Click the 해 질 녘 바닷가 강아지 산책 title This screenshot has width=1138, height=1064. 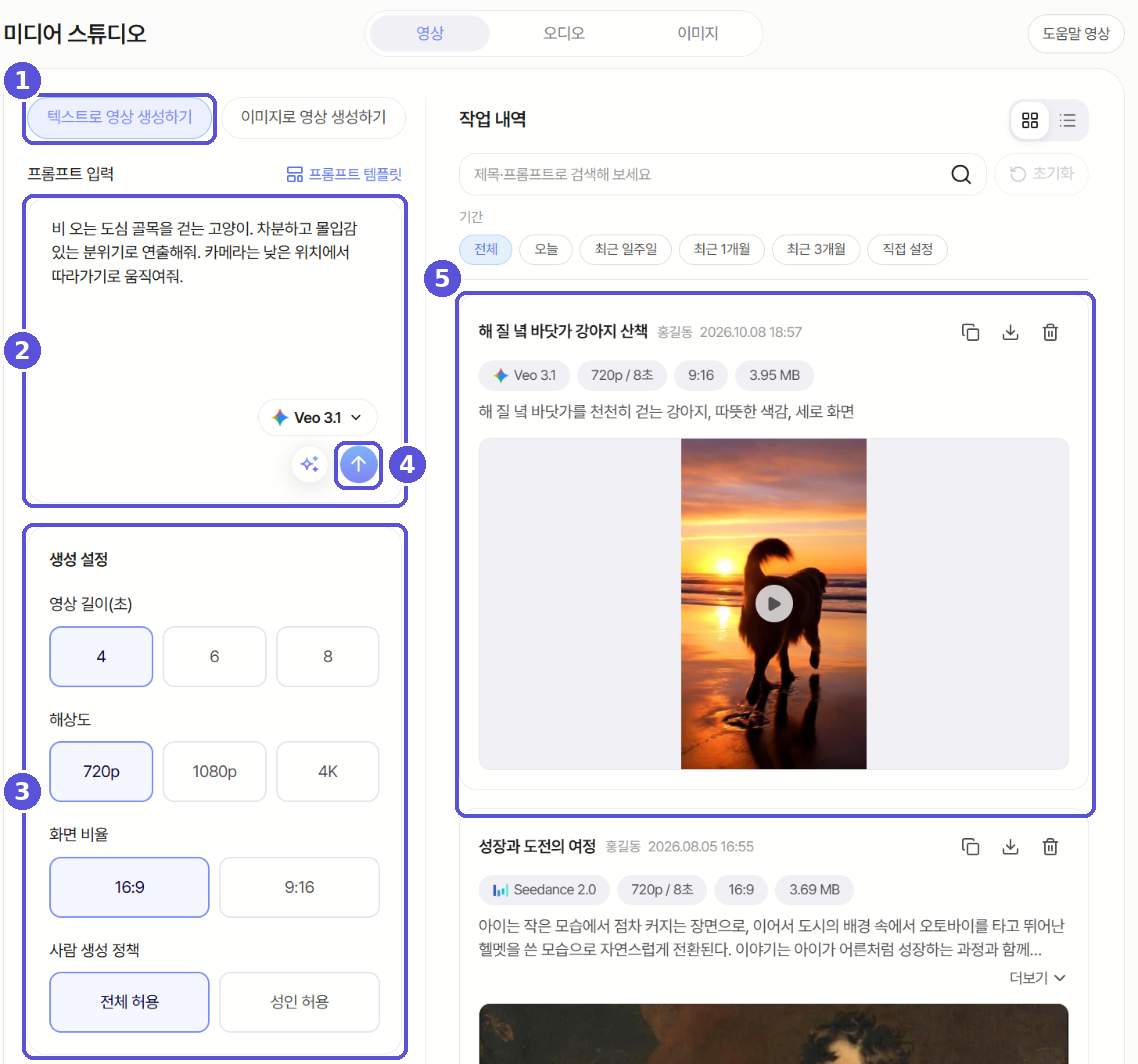[562, 332]
